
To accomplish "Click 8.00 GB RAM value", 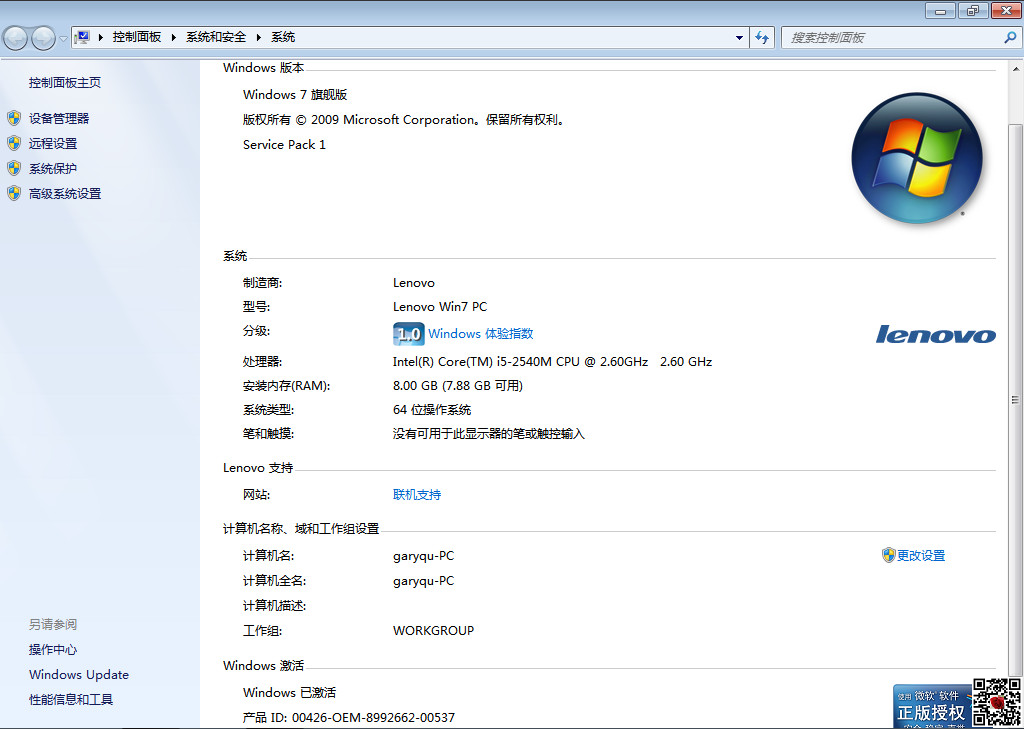I will (458, 385).
